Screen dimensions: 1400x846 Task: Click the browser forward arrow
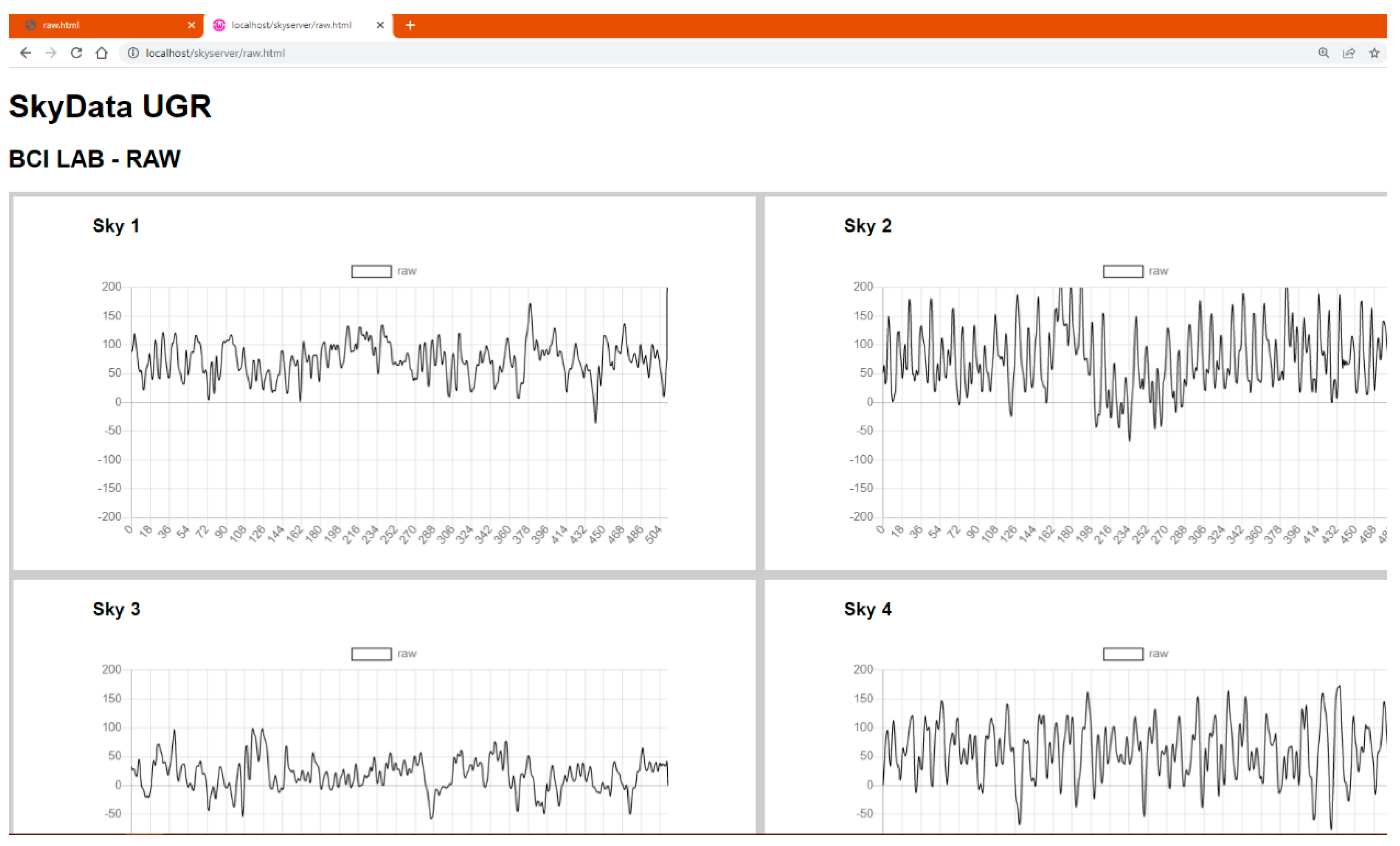coord(51,53)
